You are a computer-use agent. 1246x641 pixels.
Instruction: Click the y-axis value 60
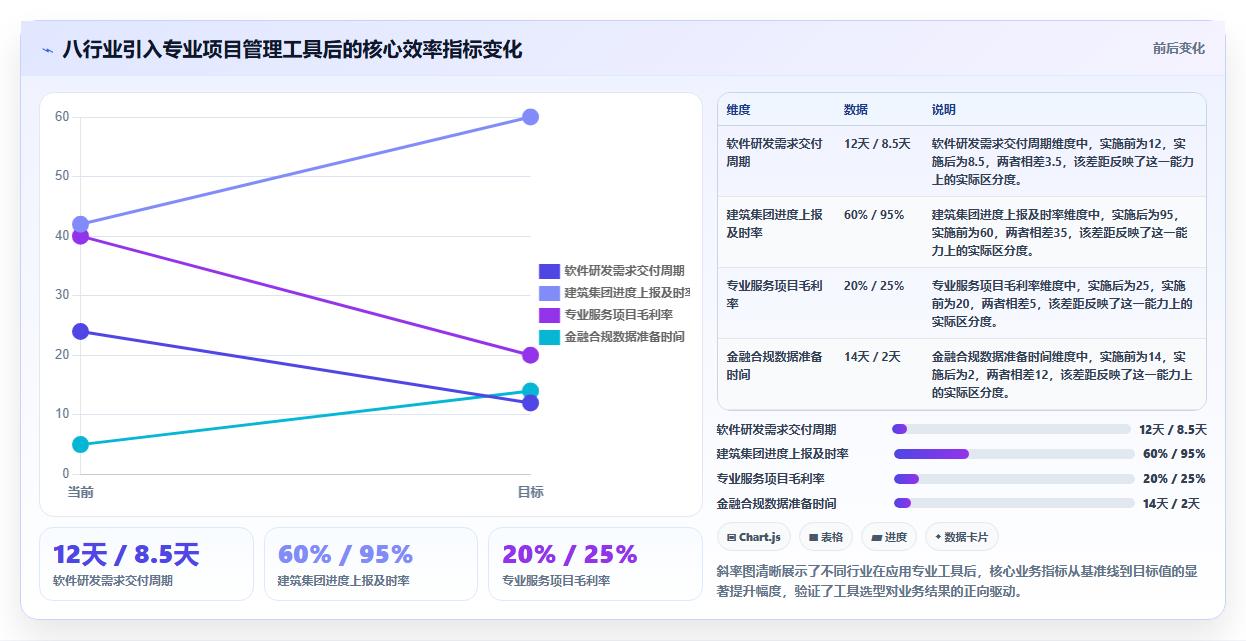[62, 117]
